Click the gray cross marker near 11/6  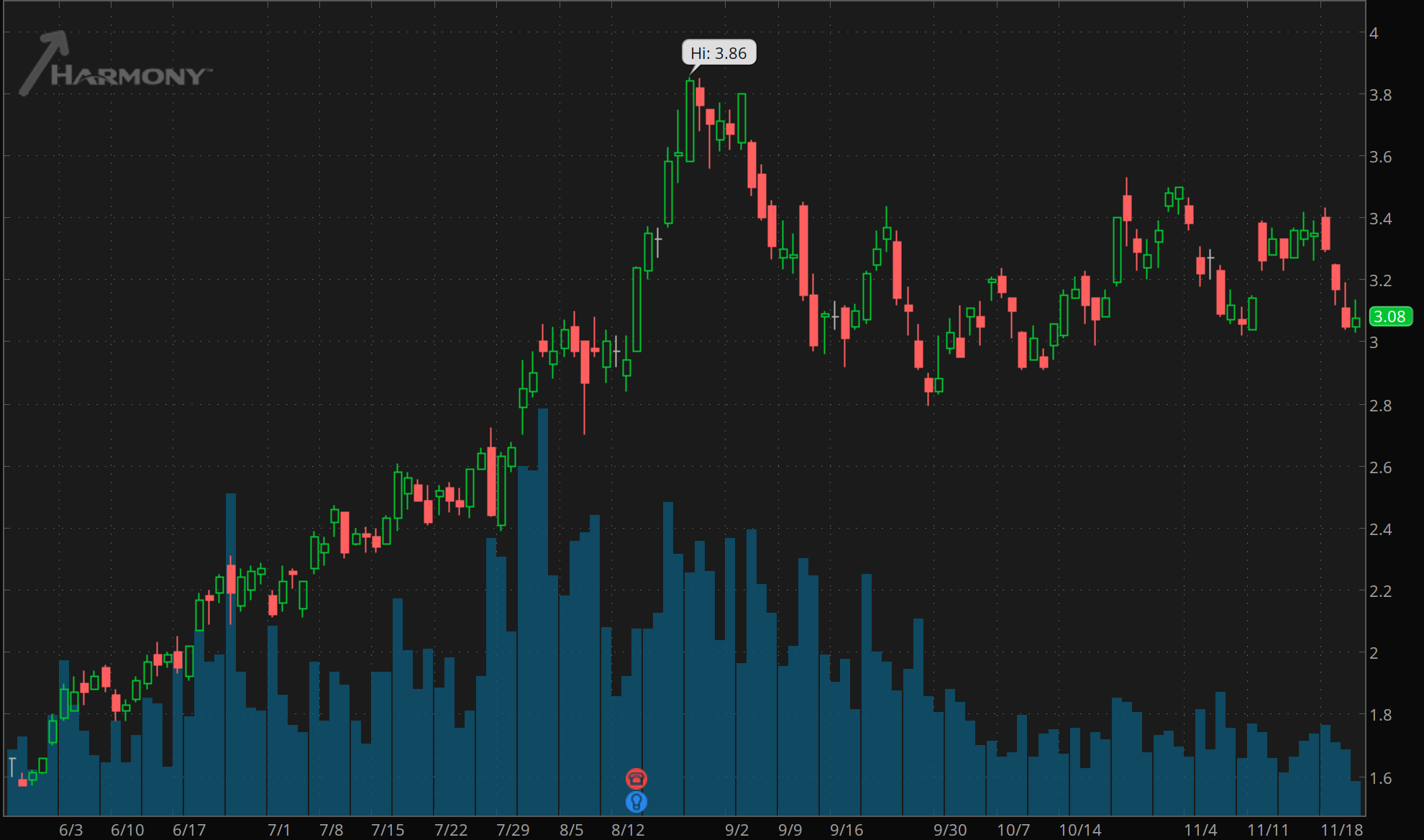click(1210, 256)
